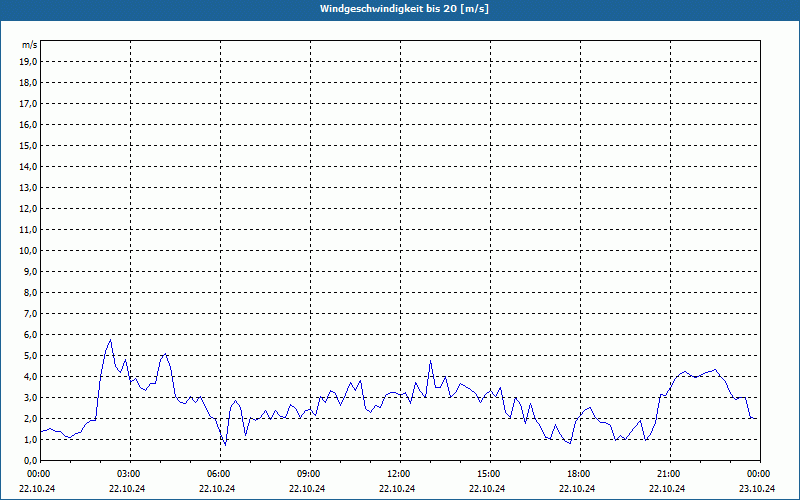Screen dimensions: 800x500
Task: Select the 1,0 y-axis value
Action: (30, 439)
